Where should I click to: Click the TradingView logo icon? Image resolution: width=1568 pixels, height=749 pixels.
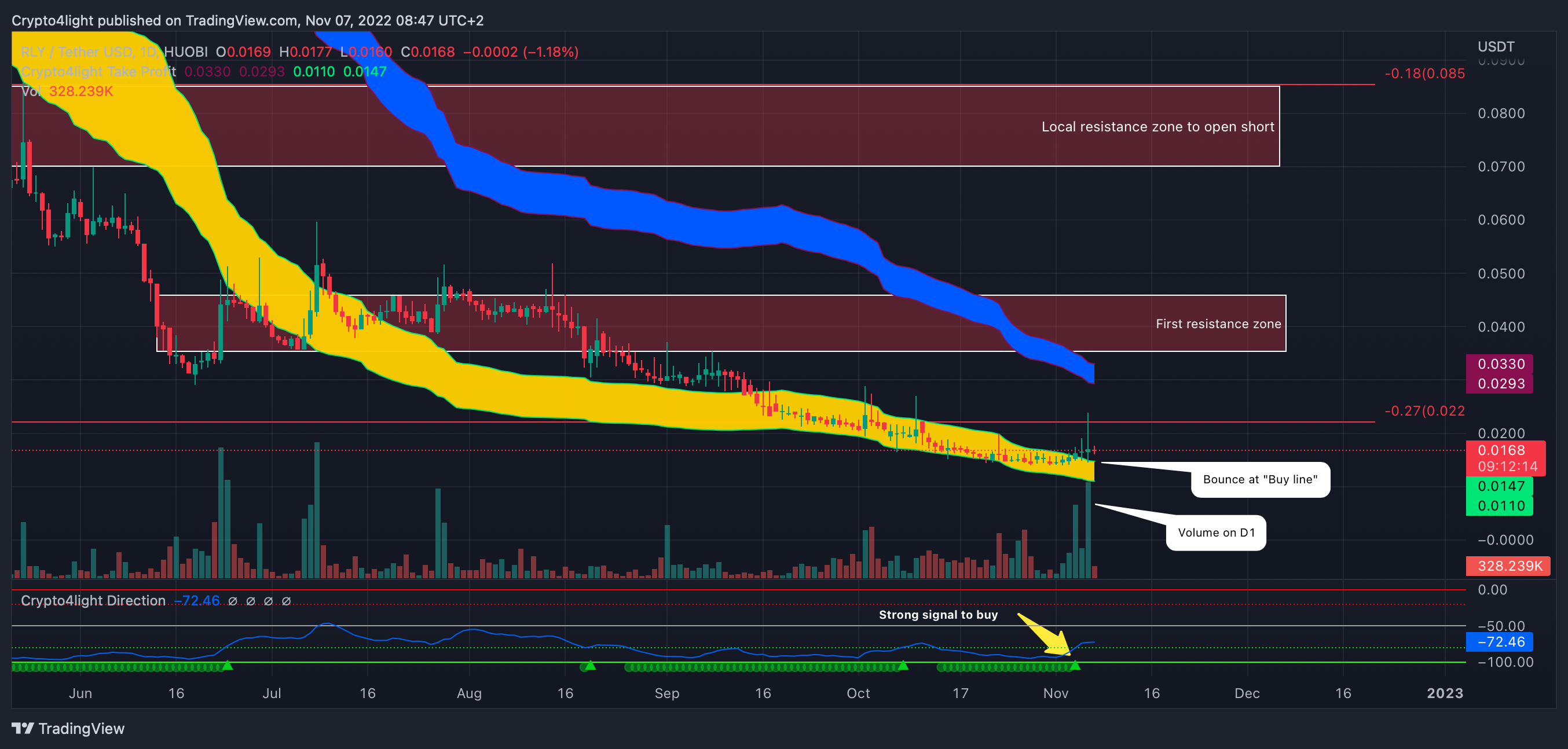pos(23,728)
